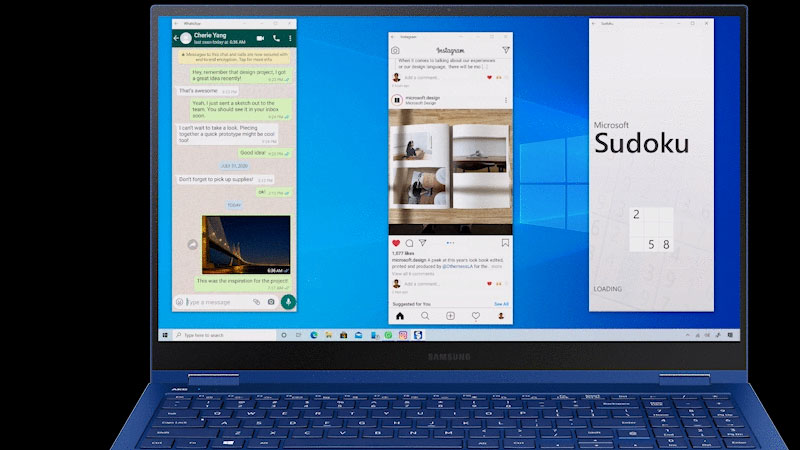This screenshot has height=450, width=800.
Task: Open Instagram new post tab
Action: tap(450, 316)
